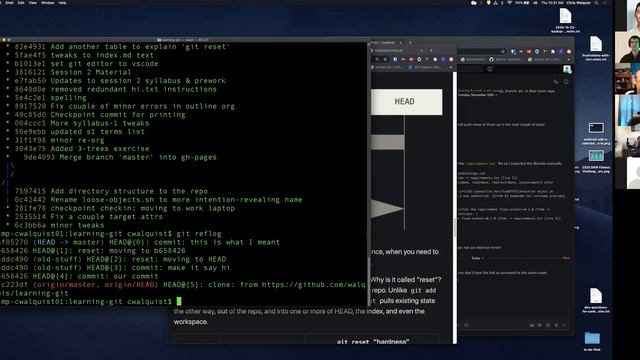The width and height of the screenshot is (640, 360).
Task: Select the terminal screenshot png above the Fitness file
Action: tap(596, 133)
